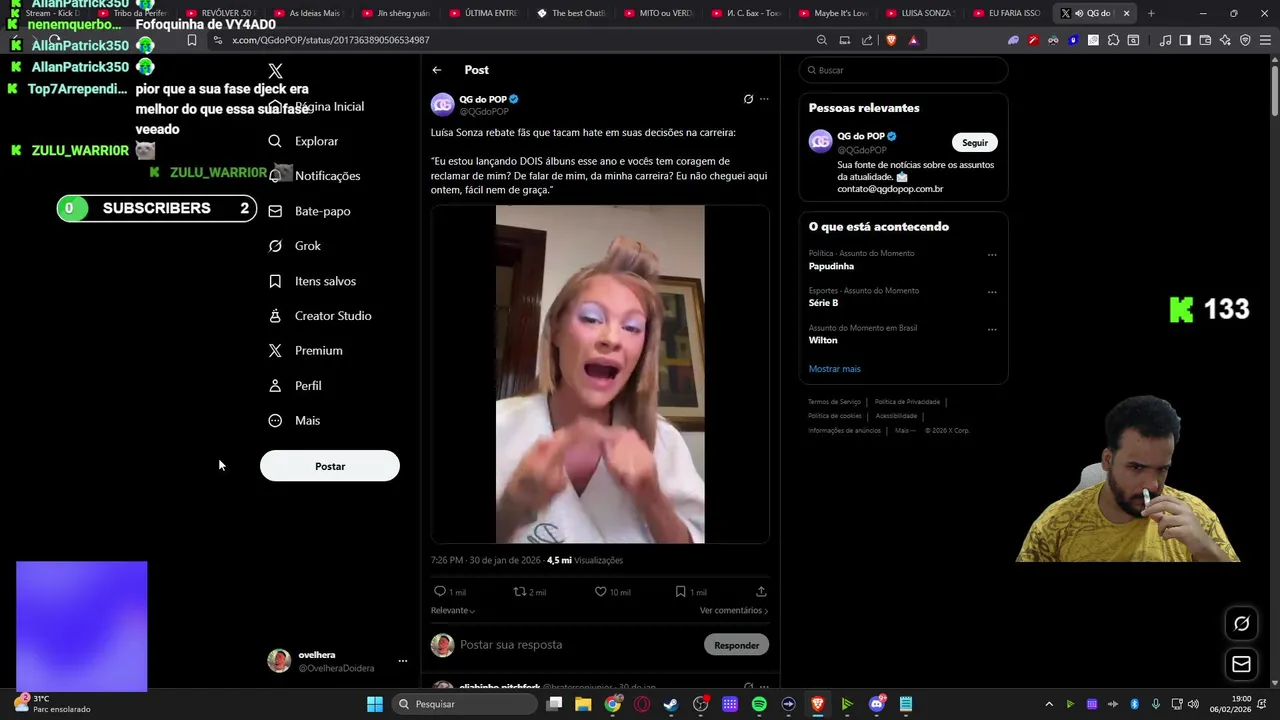
Task: Open the Premium page
Action: 305,351
